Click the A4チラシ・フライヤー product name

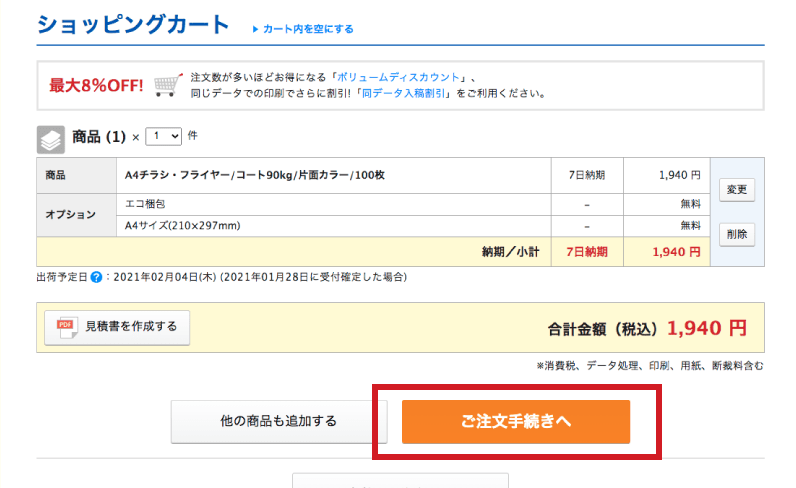(x=255, y=175)
